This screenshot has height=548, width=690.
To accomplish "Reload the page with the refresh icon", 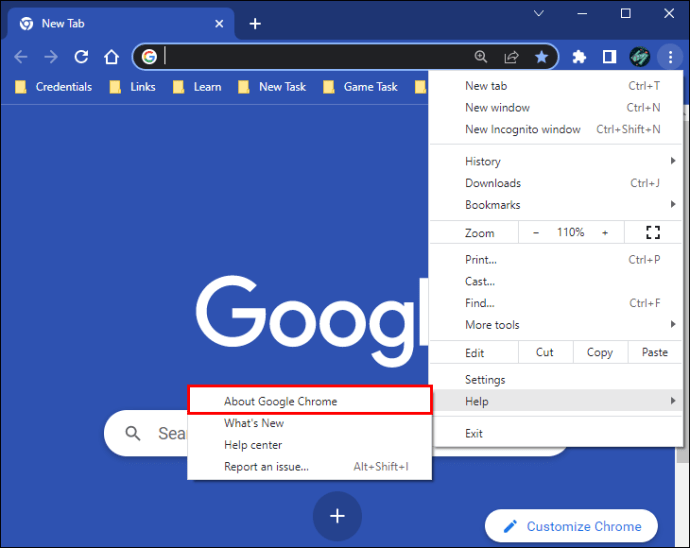I will 81,57.
